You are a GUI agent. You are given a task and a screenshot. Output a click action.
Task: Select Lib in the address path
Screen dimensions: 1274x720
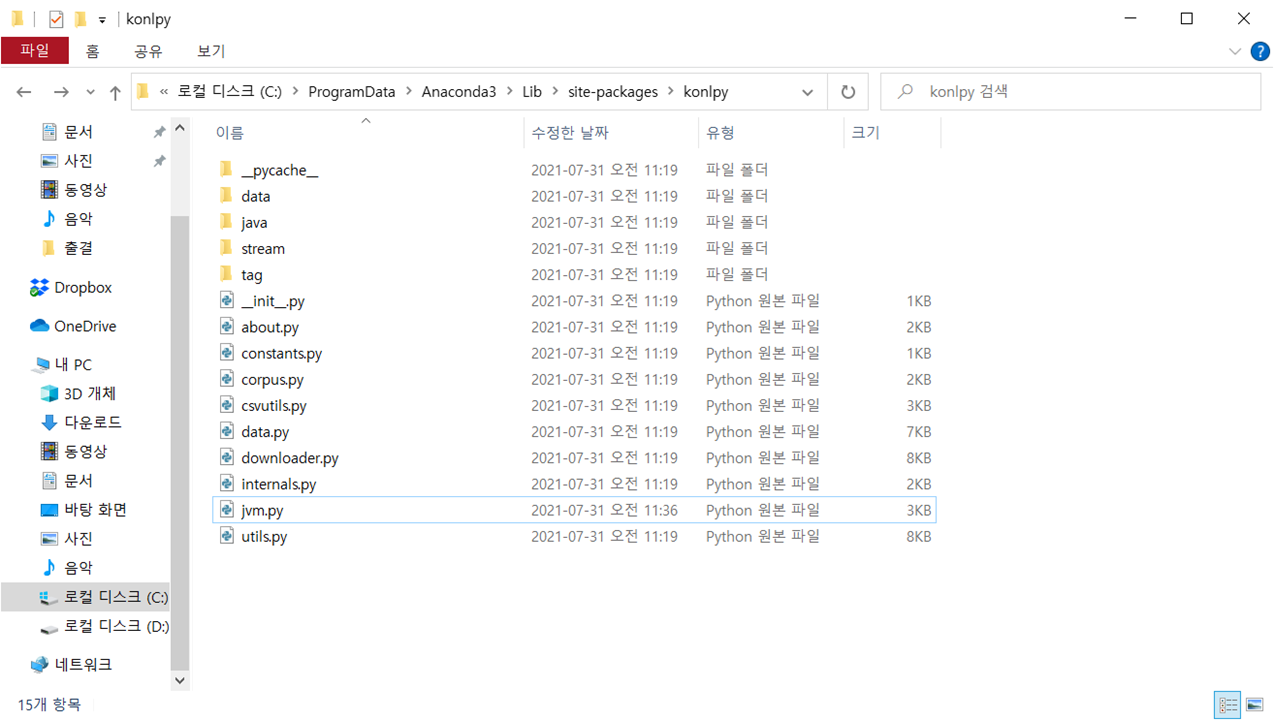[x=532, y=92]
